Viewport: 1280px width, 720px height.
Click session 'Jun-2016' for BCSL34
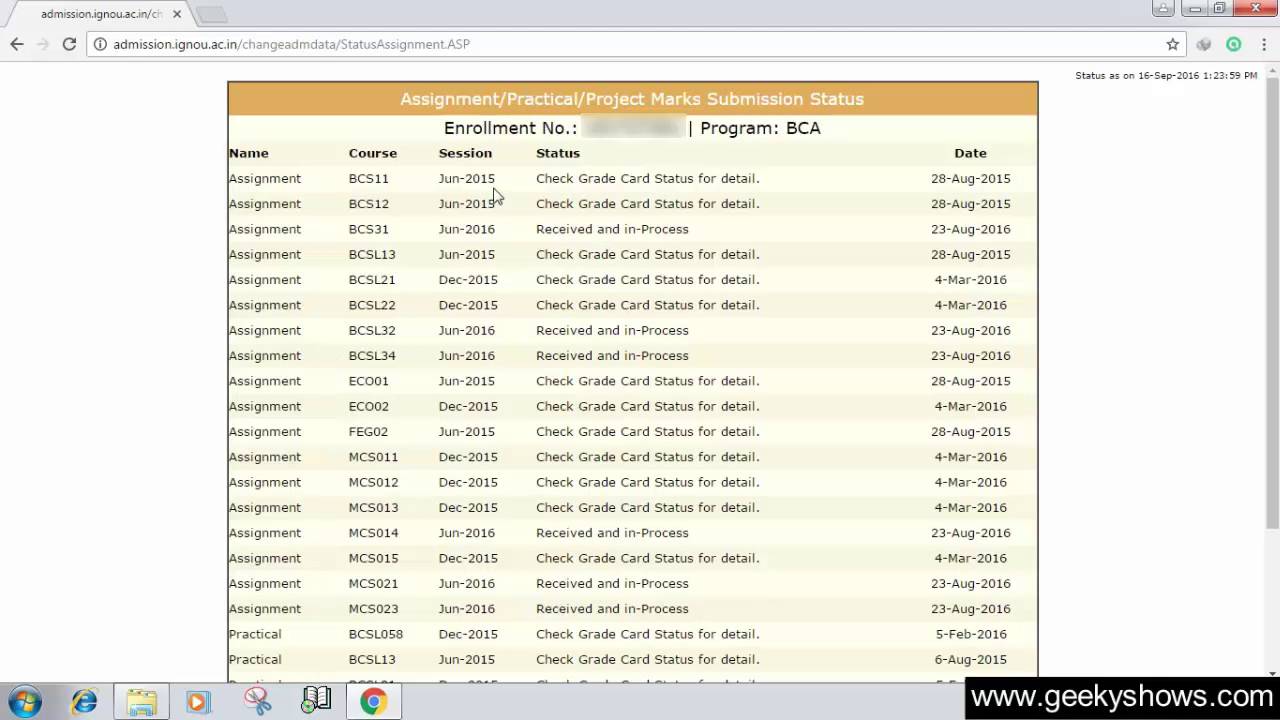[466, 355]
